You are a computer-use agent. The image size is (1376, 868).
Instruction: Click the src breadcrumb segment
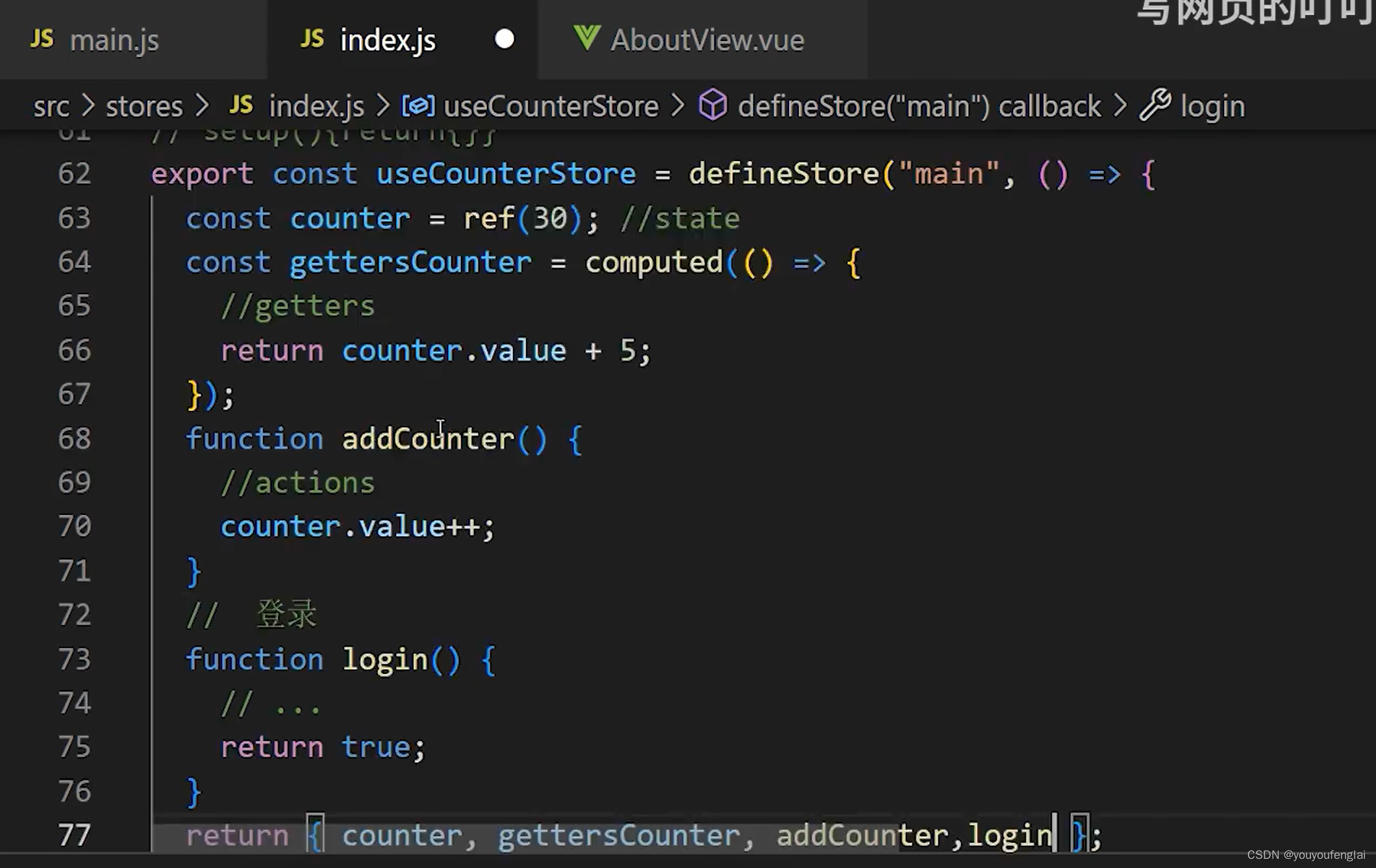[x=51, y=106]
